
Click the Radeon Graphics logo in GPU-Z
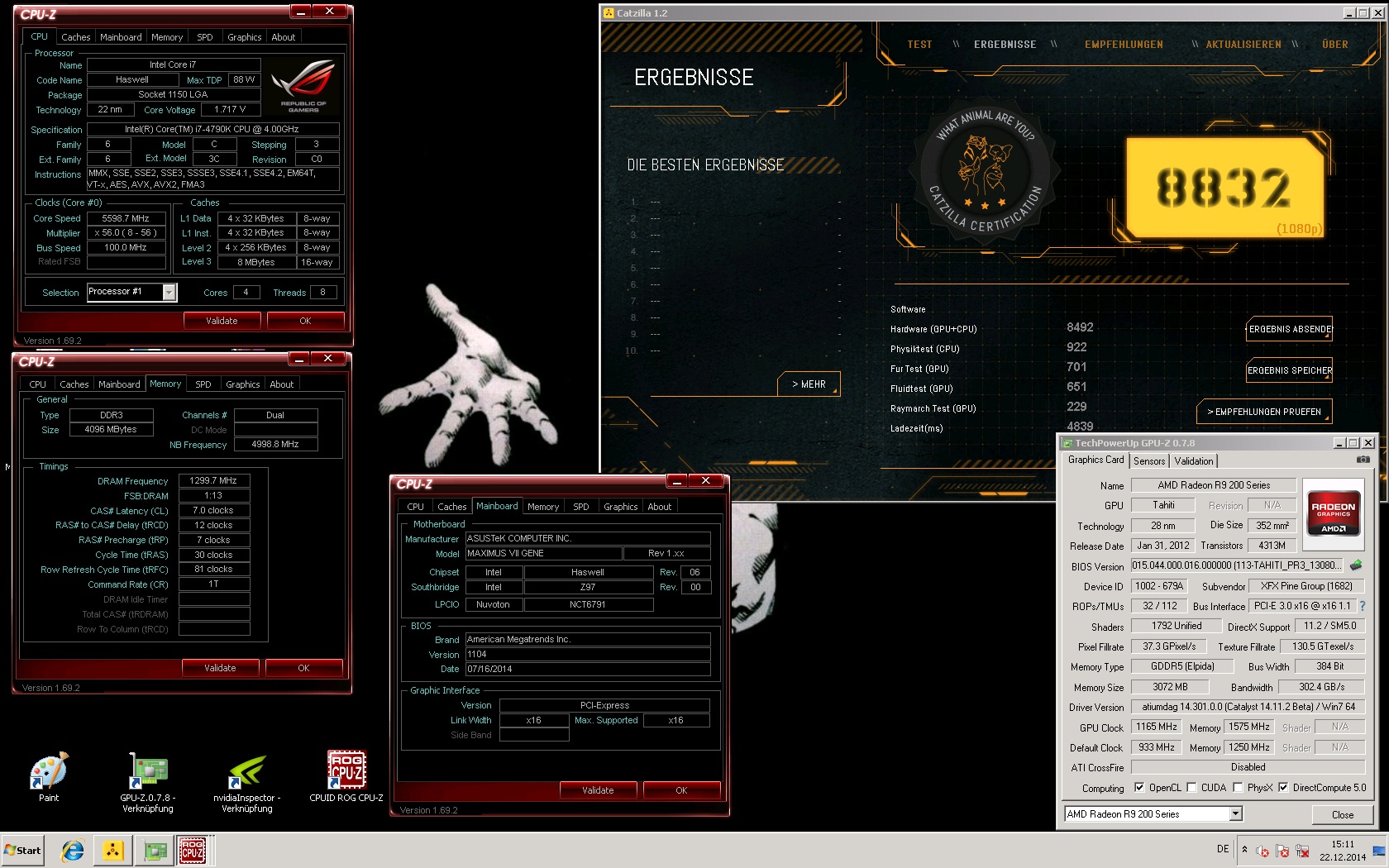(1333, 515)
